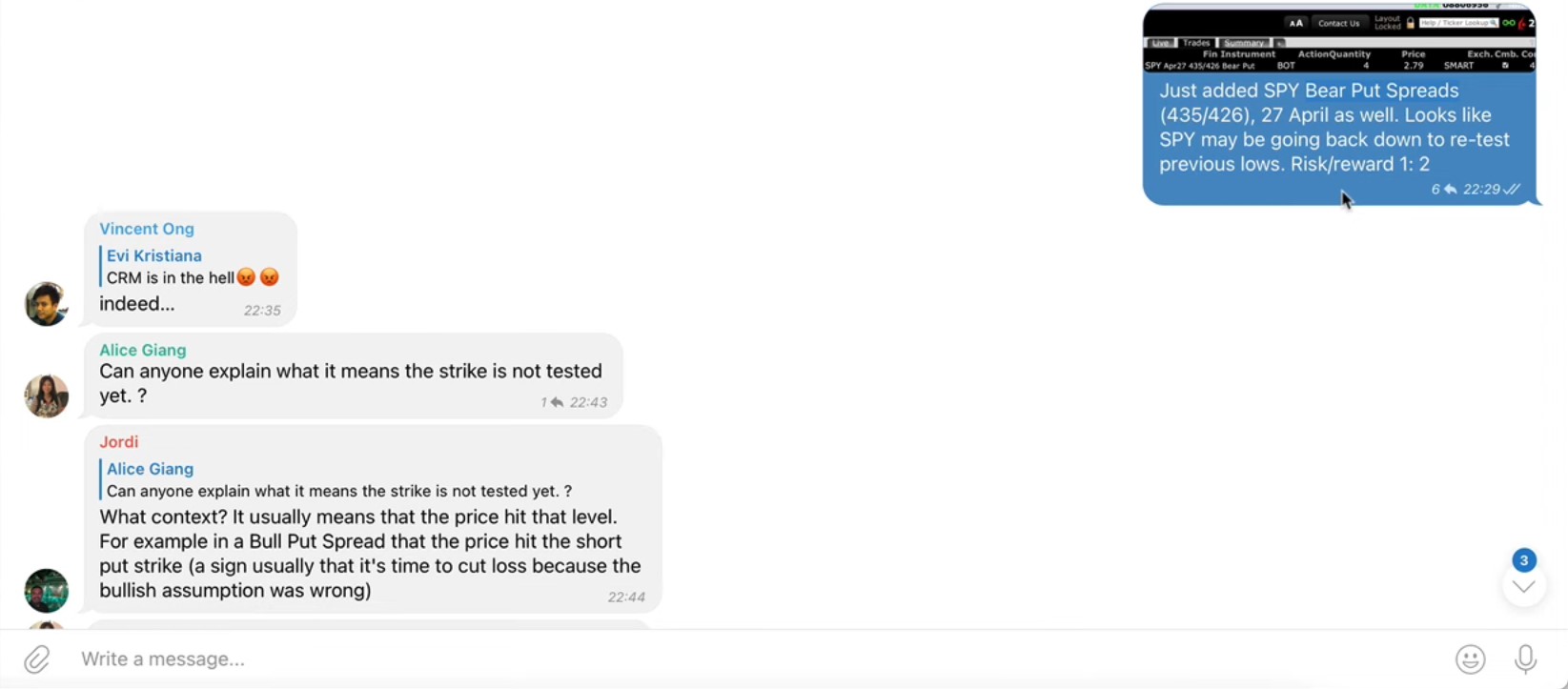
Task: Jump to quoted Alice Giang message in Jordi's reply
Action: (336, 479)
